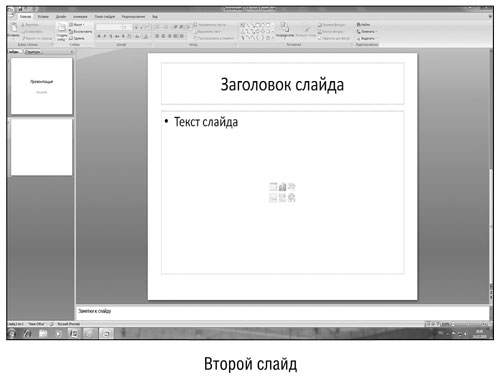Select the second slide thumbnail
The height and width of the screenshot is (376, 500).
click(42, 147)
